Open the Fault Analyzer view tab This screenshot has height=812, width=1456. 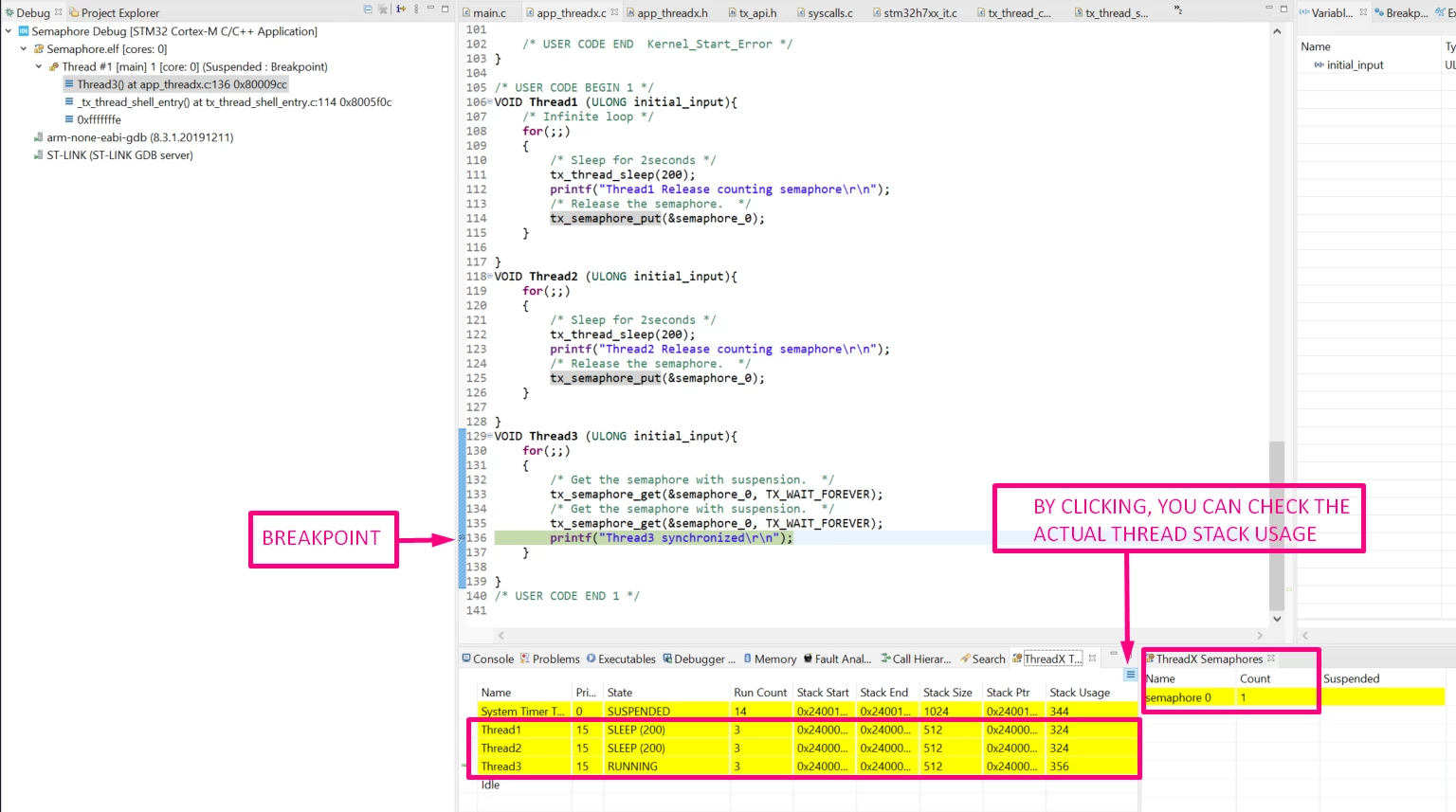pos(837,659)
